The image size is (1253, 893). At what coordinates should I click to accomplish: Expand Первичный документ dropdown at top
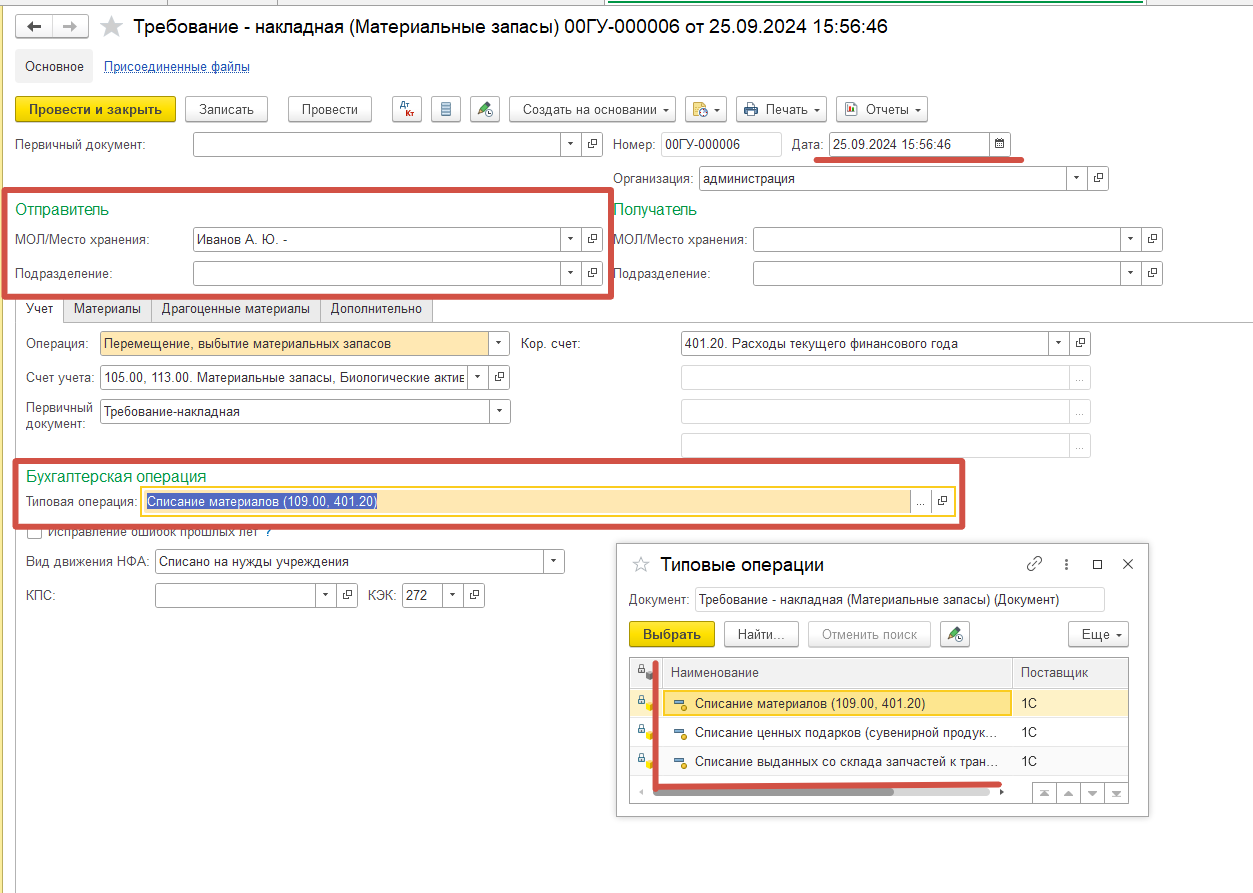click(570, 145)
